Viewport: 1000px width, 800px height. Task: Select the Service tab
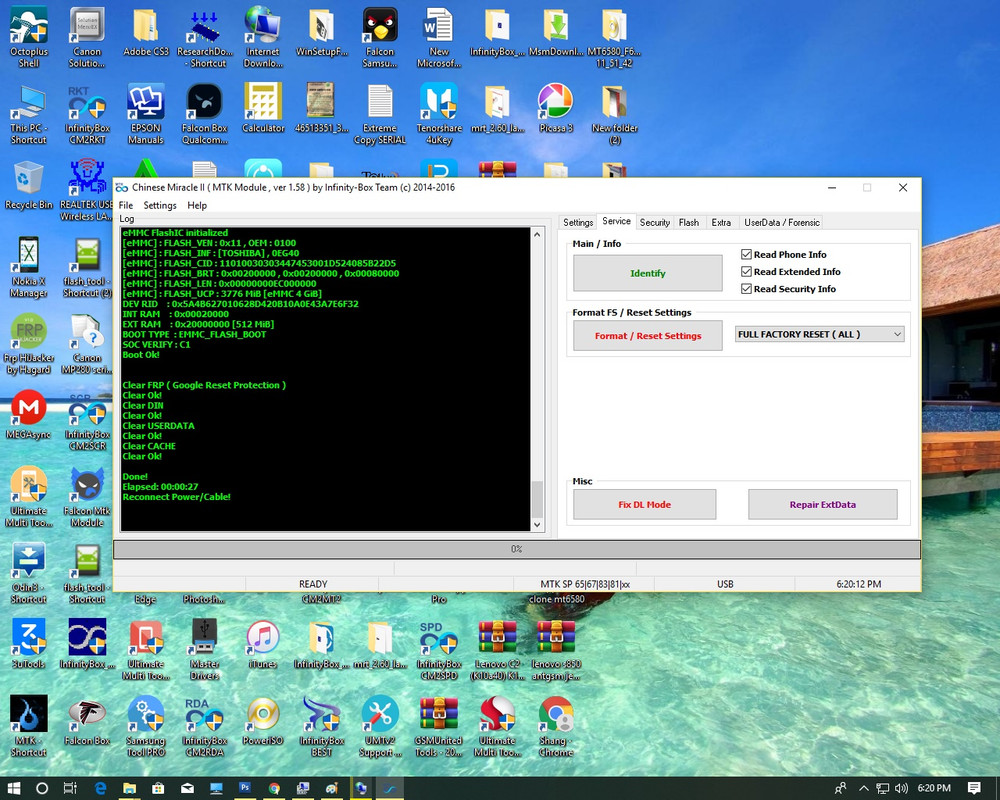click(616, 221)
